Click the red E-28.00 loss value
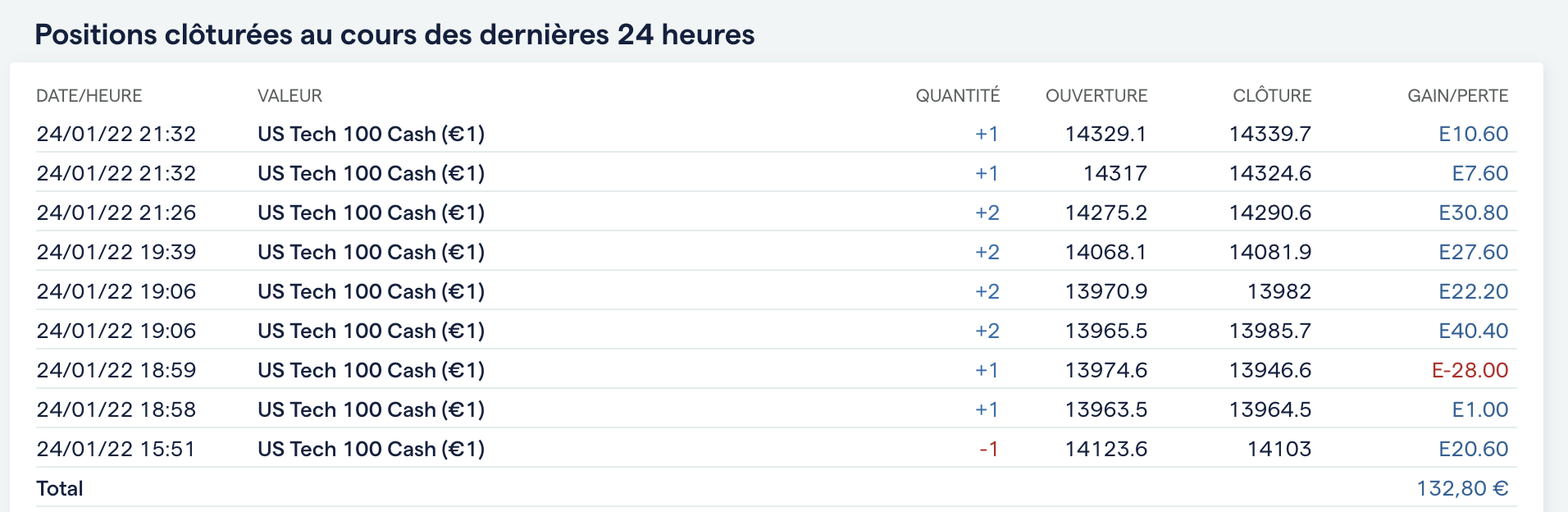 1470,370
